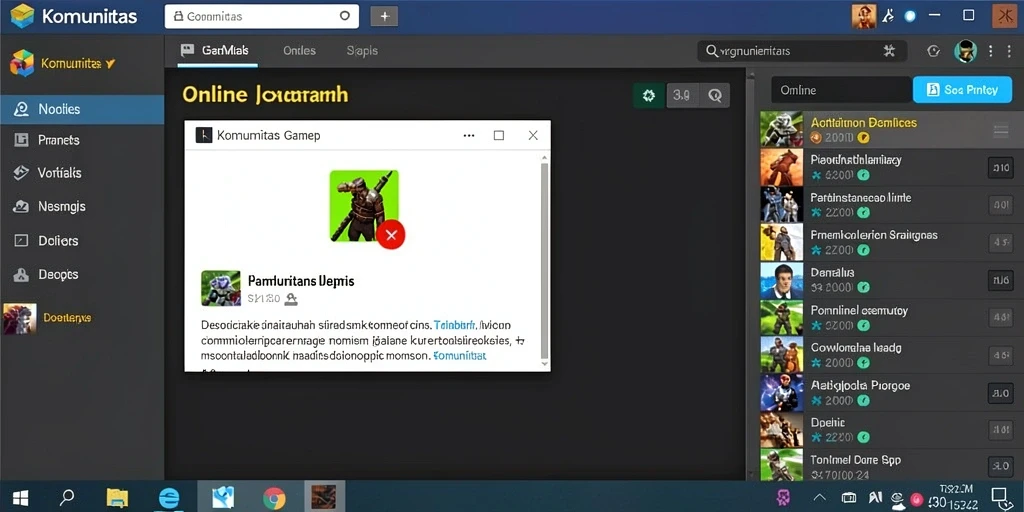
Task: Open the Online dropdown field
Action: (841, 90)
